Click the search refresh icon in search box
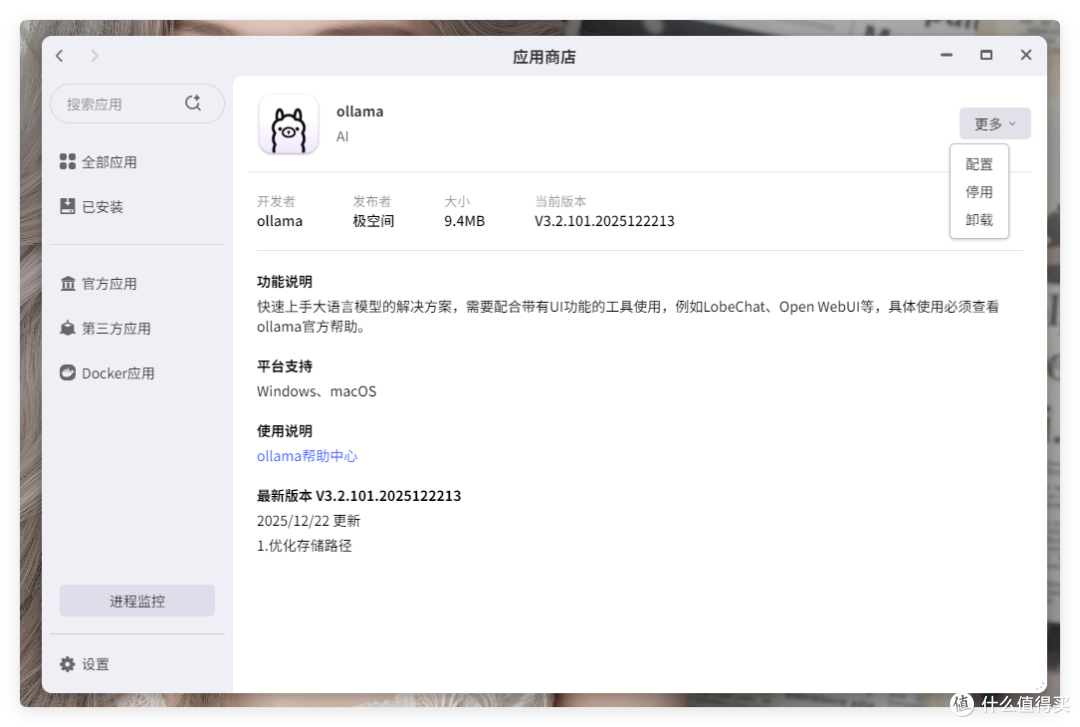 tap(193, 103)
